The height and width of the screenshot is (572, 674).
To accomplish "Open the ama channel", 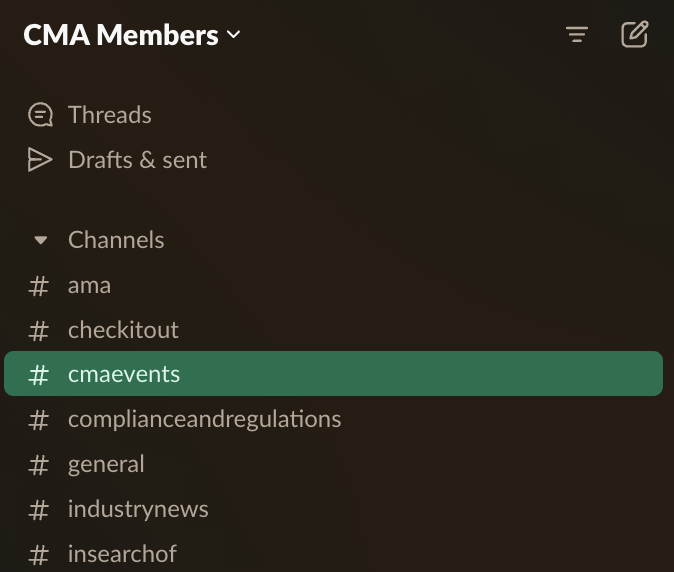I will [x=89, y=285].
